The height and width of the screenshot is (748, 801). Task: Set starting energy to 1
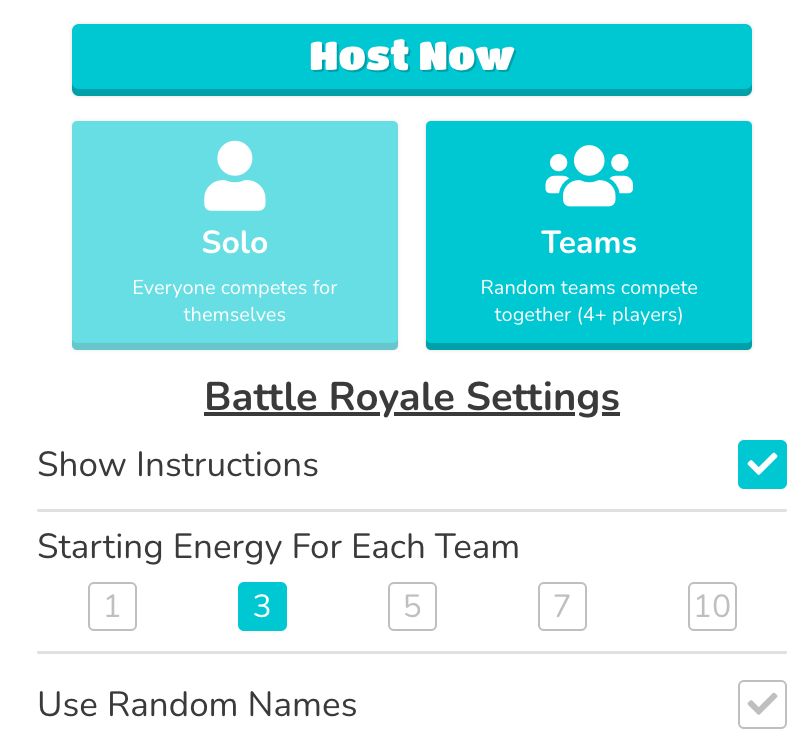(112, 607)
